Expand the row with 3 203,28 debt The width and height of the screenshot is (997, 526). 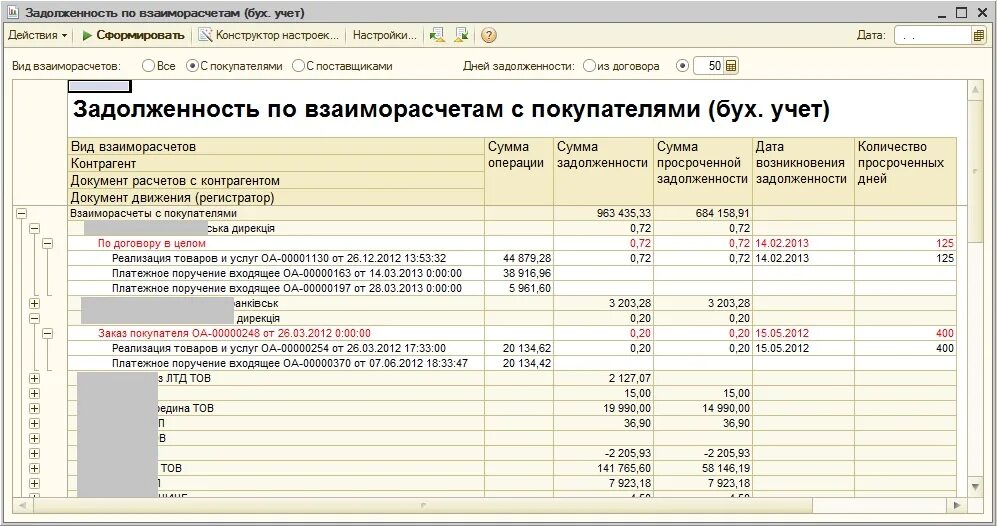coord(34,303)
